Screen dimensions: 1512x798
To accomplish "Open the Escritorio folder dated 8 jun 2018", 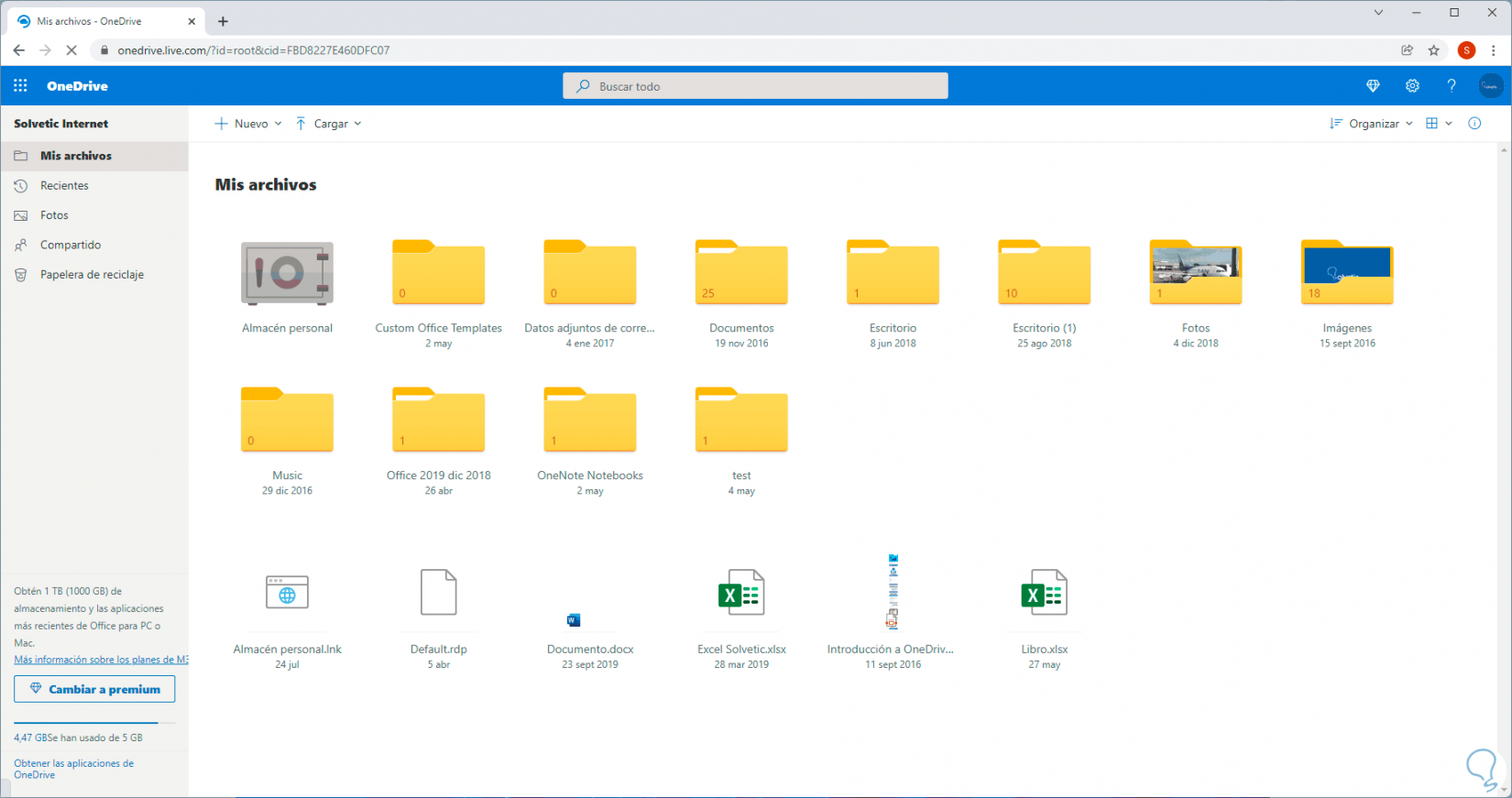I will pyautogui.click(x=893, y=272).
